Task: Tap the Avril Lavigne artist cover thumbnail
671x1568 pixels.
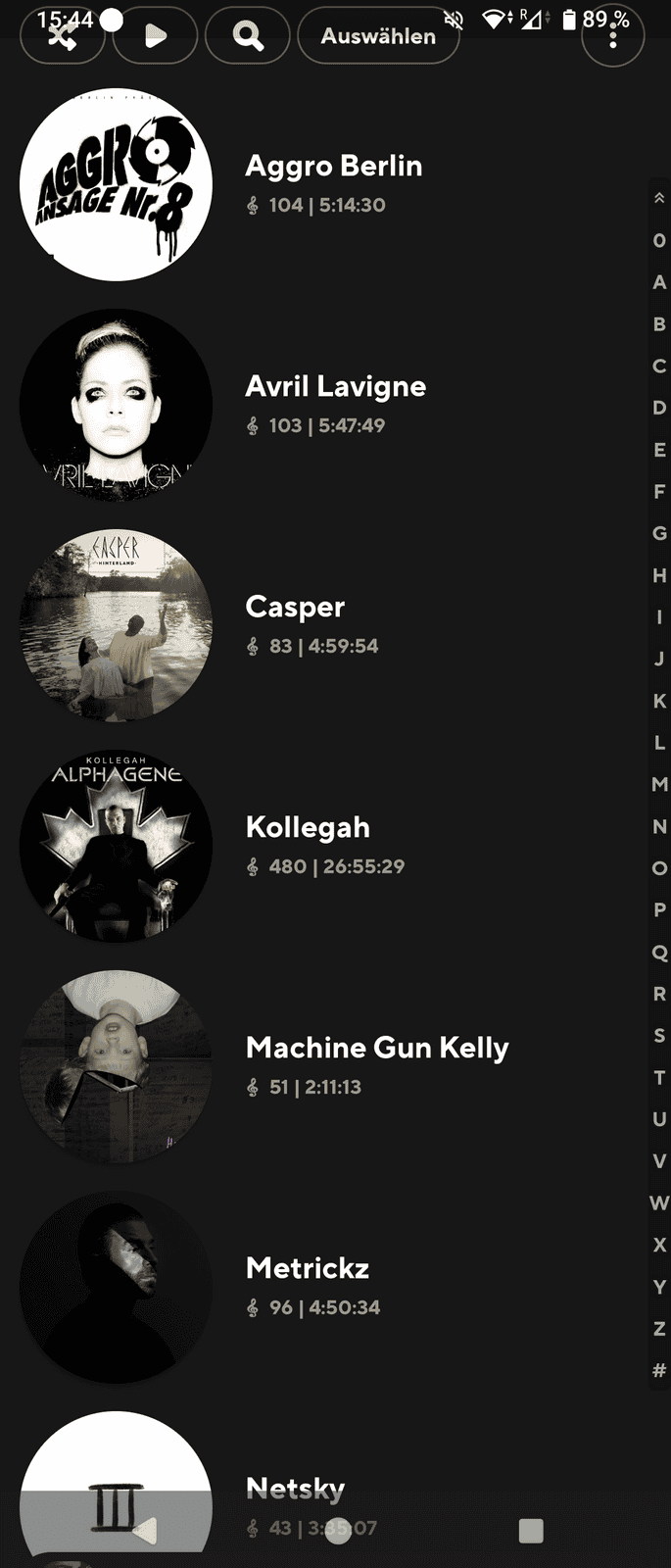Action: pyautogui.click(x=116, y=405)
